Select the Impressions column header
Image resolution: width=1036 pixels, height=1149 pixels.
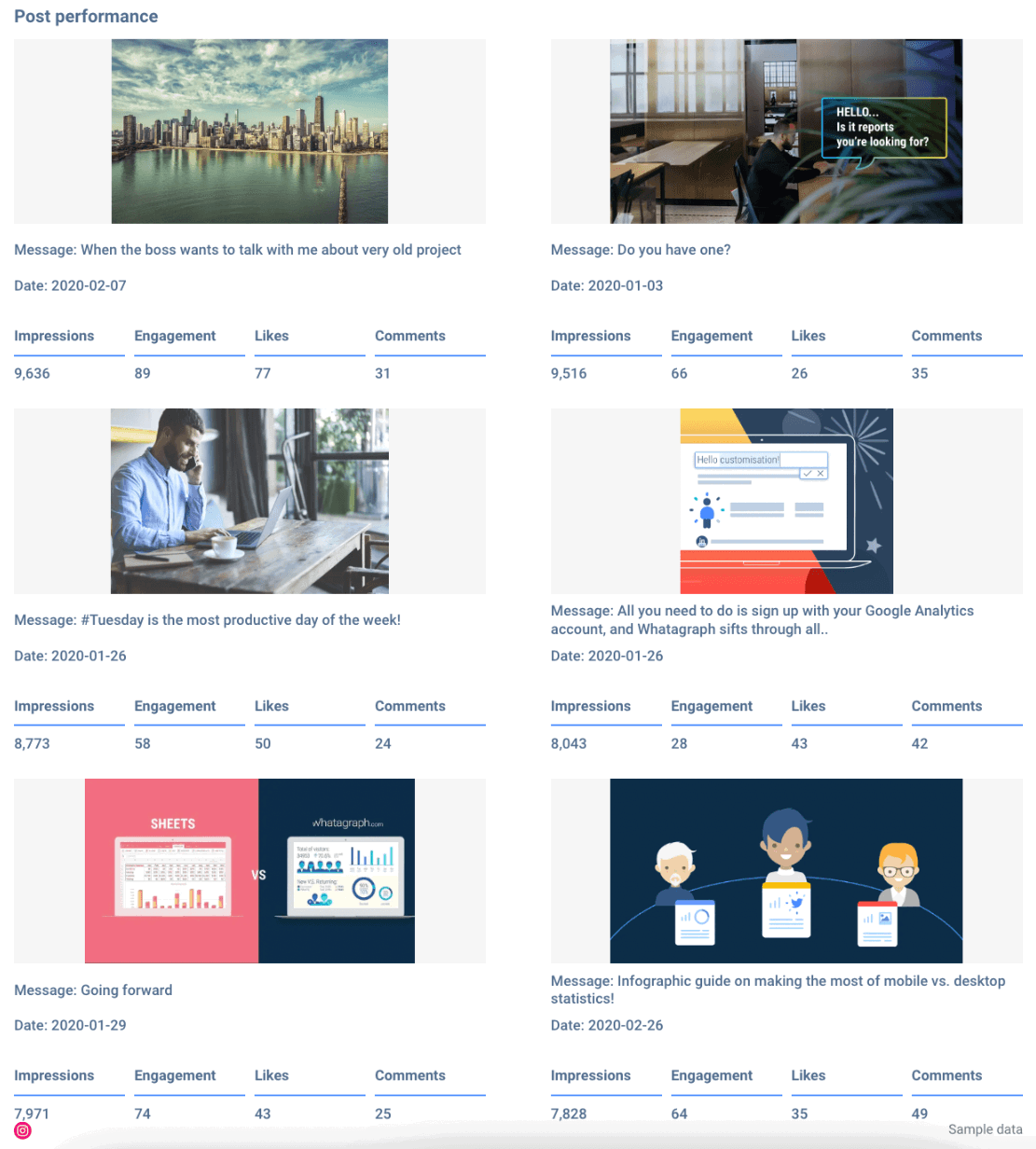point(53,336)
